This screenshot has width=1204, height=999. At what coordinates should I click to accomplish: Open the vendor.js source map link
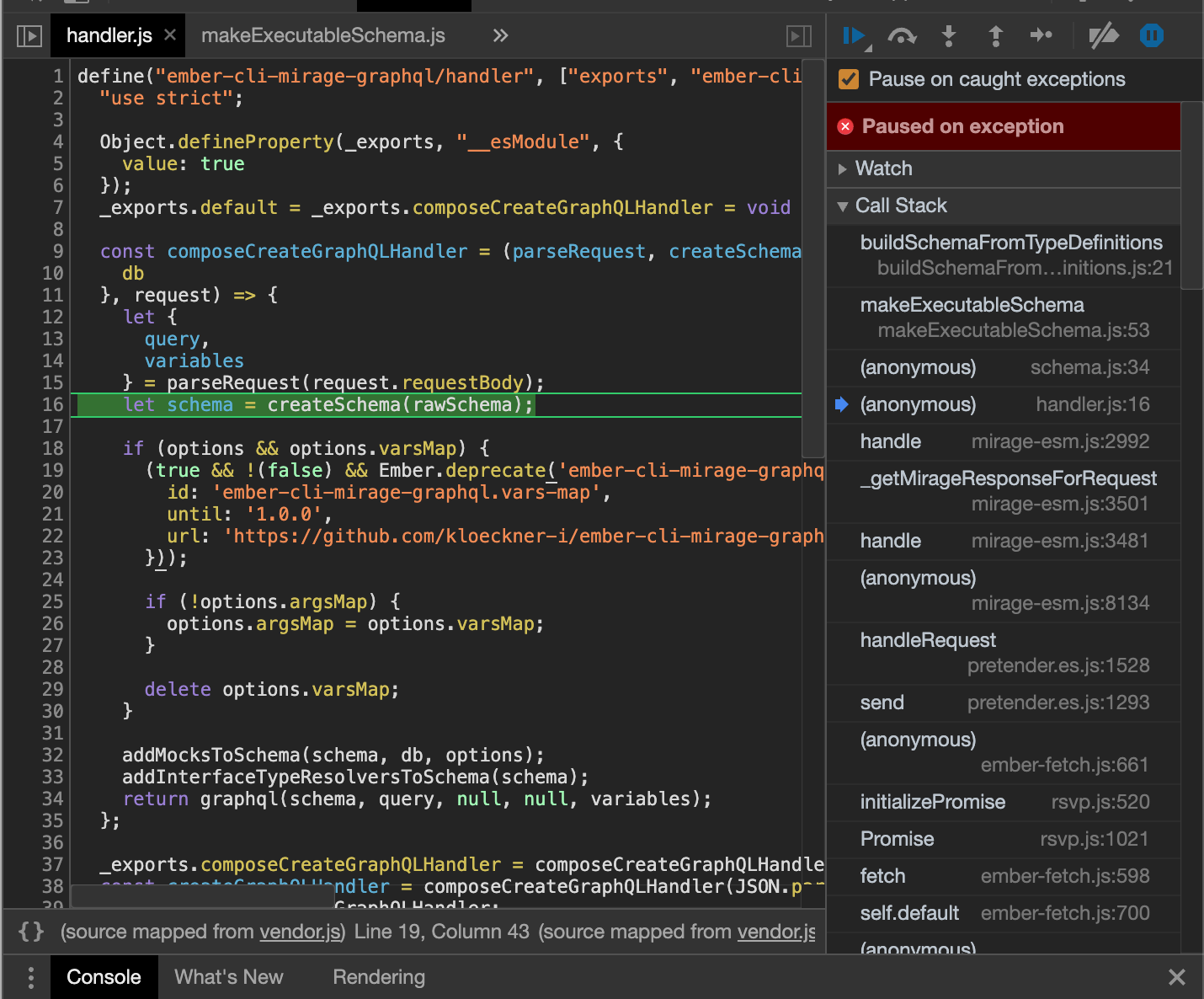point(301,932)
